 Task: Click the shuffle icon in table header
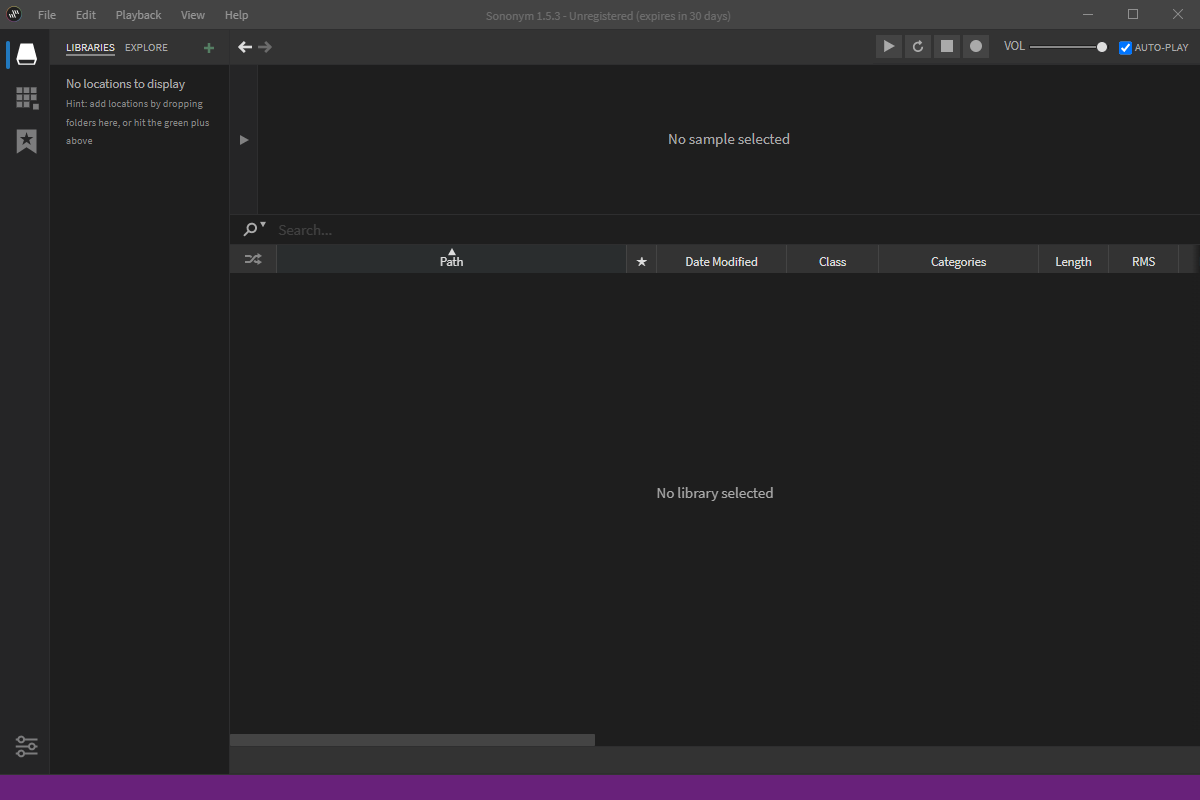[253, 260]
